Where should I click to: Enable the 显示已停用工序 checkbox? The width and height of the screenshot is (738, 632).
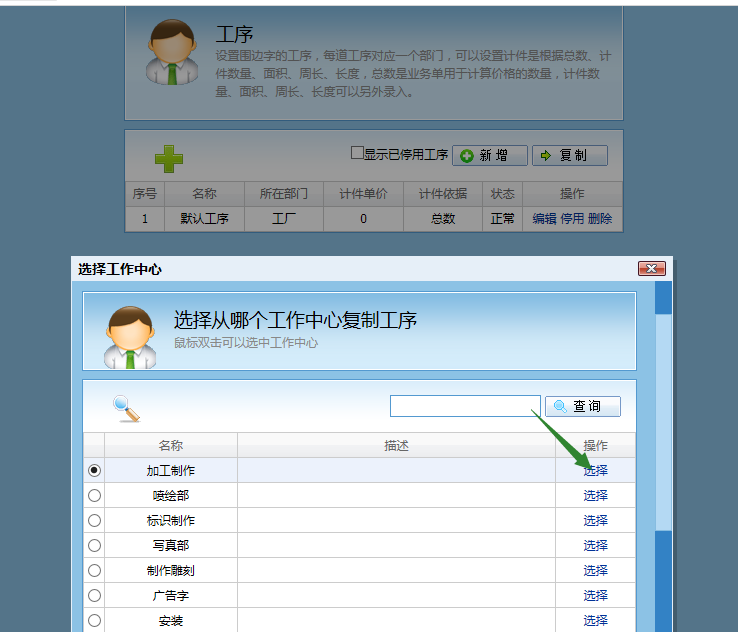point(357,154)
